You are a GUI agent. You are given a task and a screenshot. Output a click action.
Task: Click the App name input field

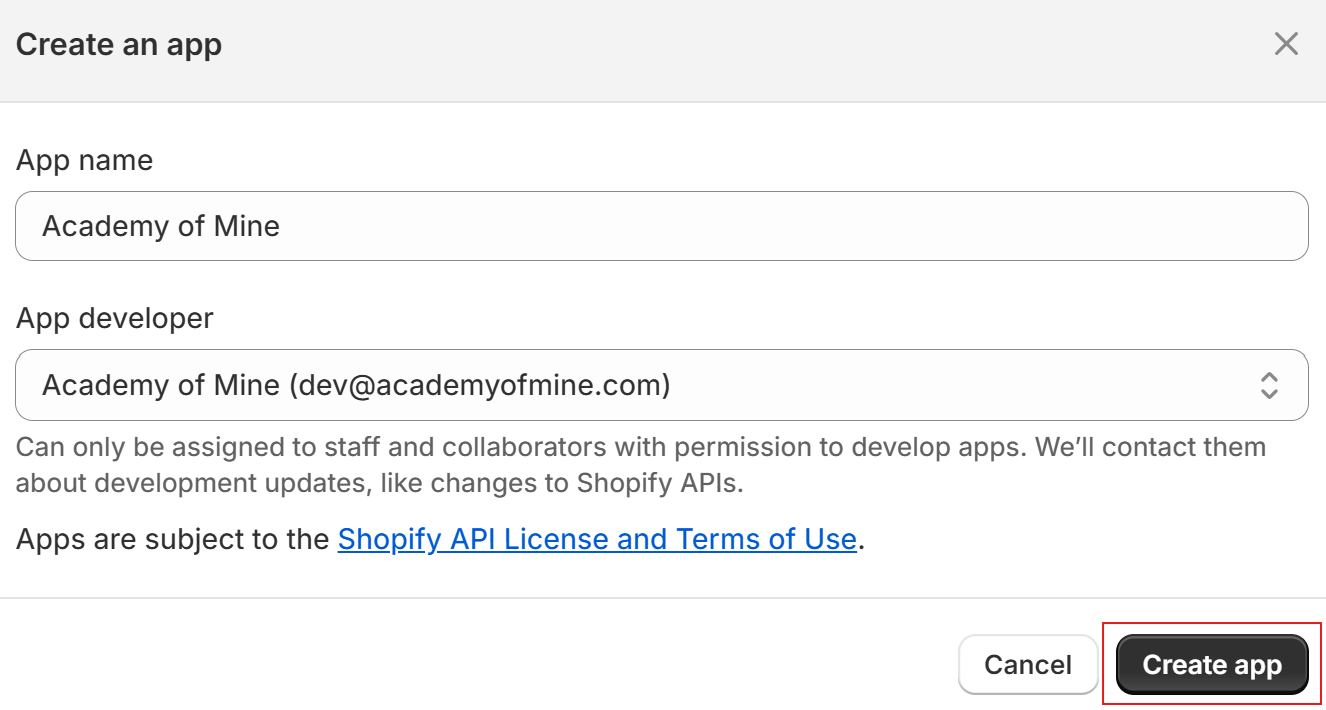[x=662, y=226]
